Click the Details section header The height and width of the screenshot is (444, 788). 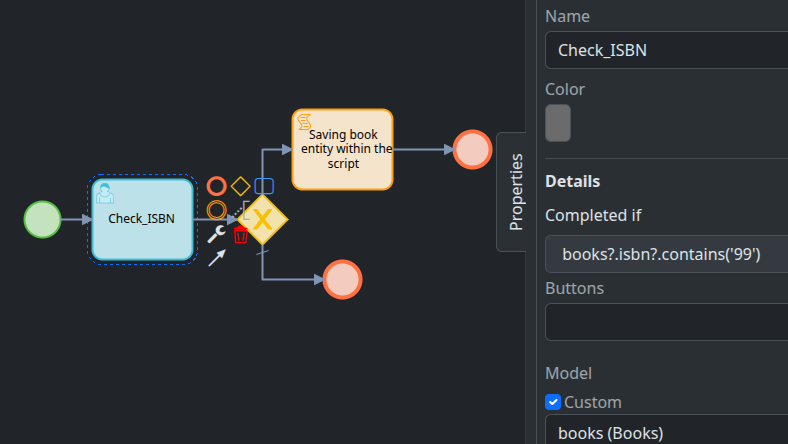[x=572, y=181]
